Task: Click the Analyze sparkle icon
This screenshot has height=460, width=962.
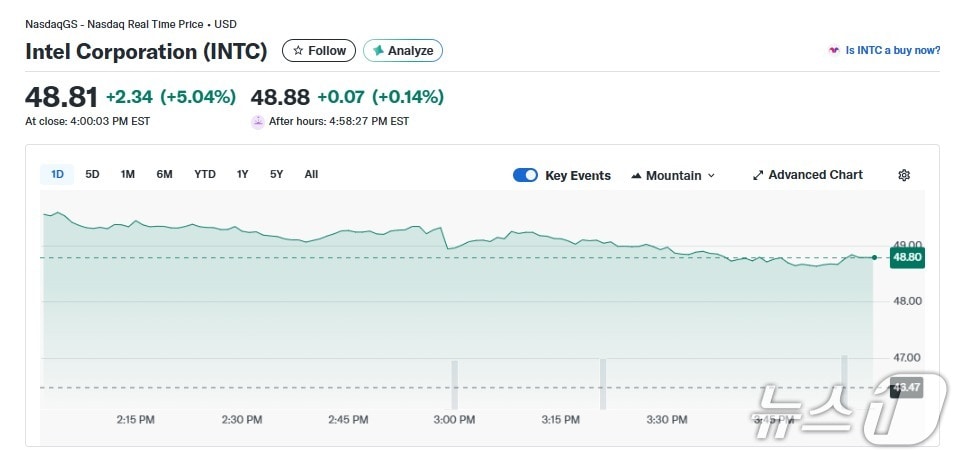Action: [378, 51]
